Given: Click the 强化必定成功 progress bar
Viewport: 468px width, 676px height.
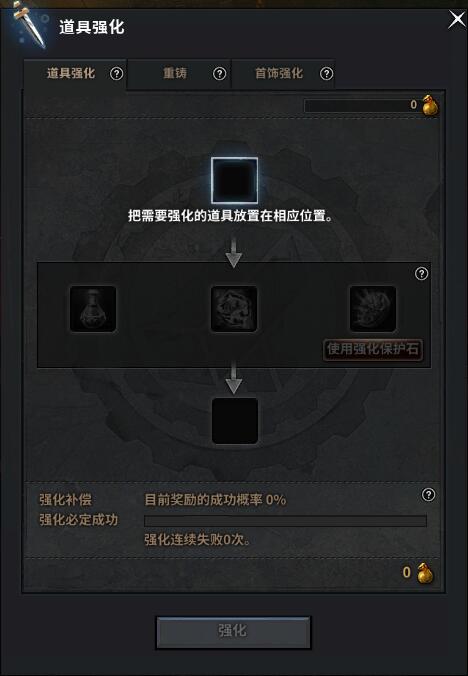Looking at the screenshot, I should [x=285, y=520].
